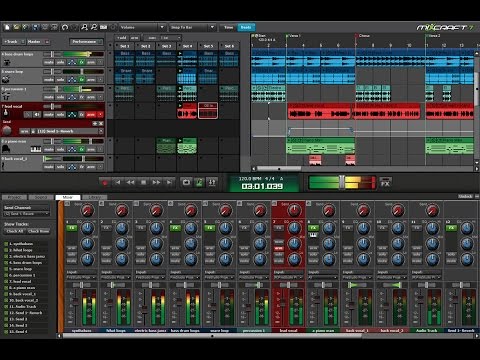This screenshot has height=360, width=480.
Task: Click the Check None button
Action: click(39, 231)
